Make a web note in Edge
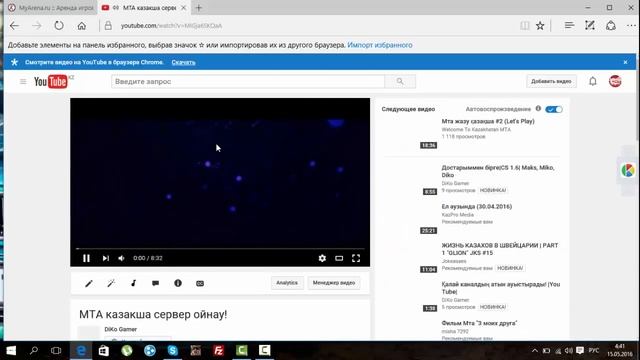 pos(589,26)
